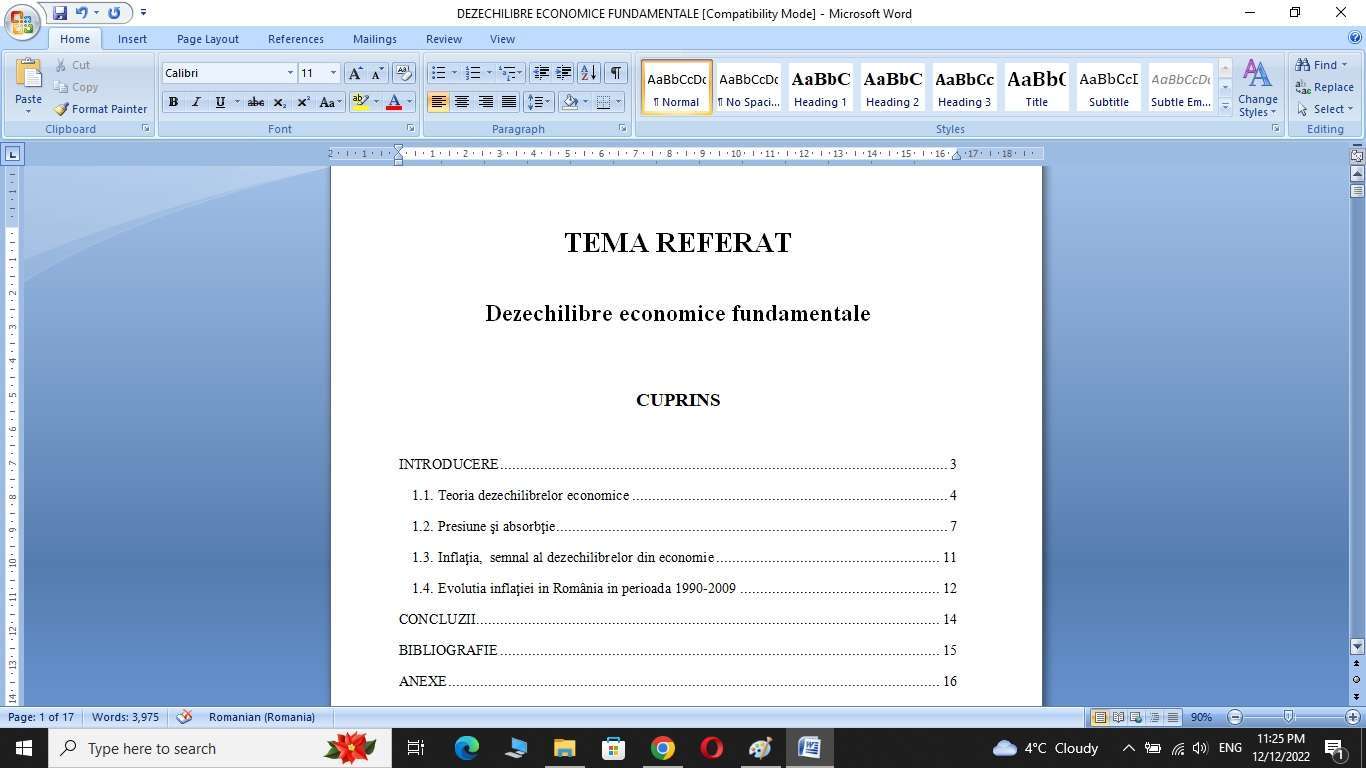Open Google Chrome from the taskbar
The width and height of the screenshot is (1366, 768).
click(x=660, y=748)
